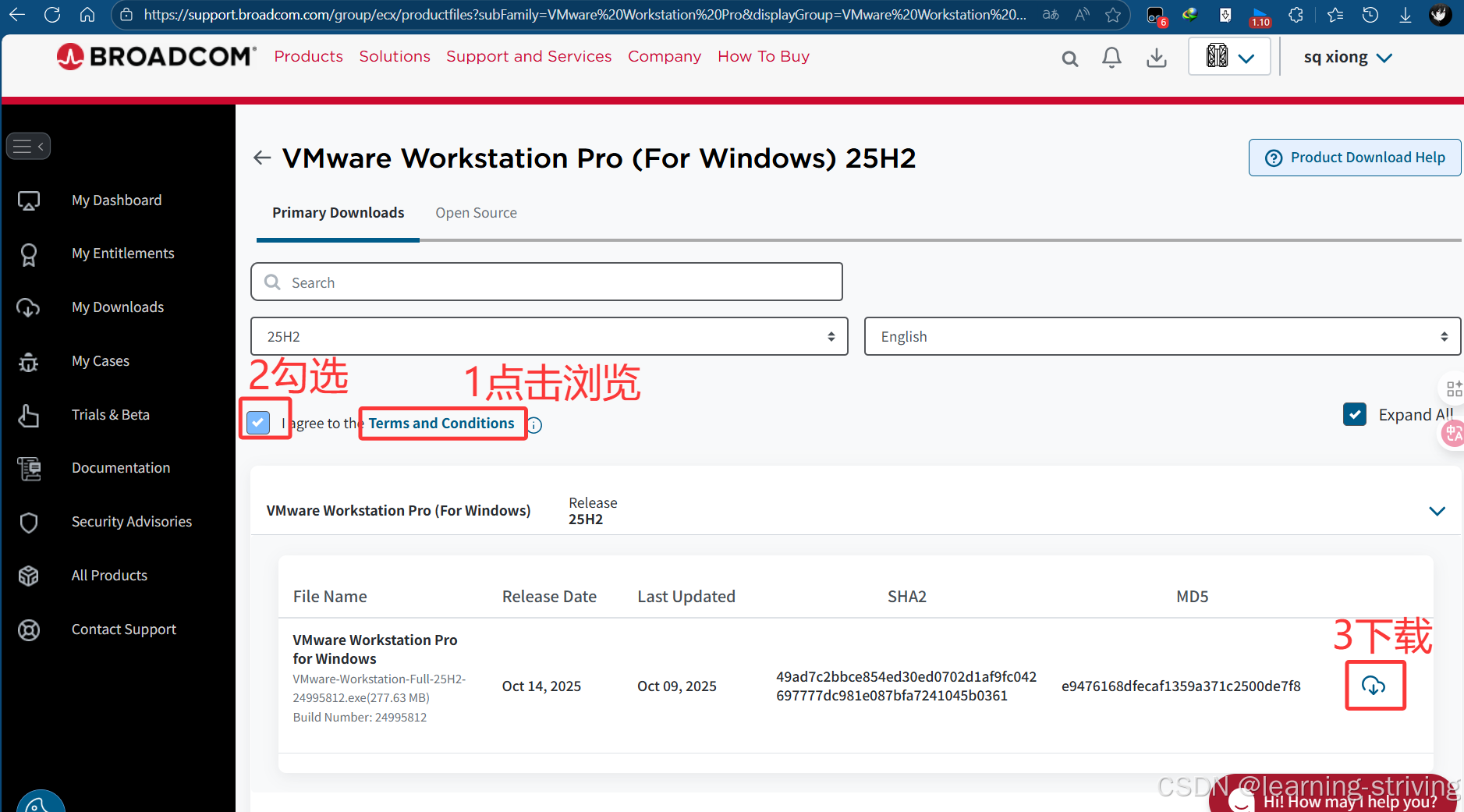Open the Company menu
The height and width of the screenshot is (812, 1464).
click(665, 56)
